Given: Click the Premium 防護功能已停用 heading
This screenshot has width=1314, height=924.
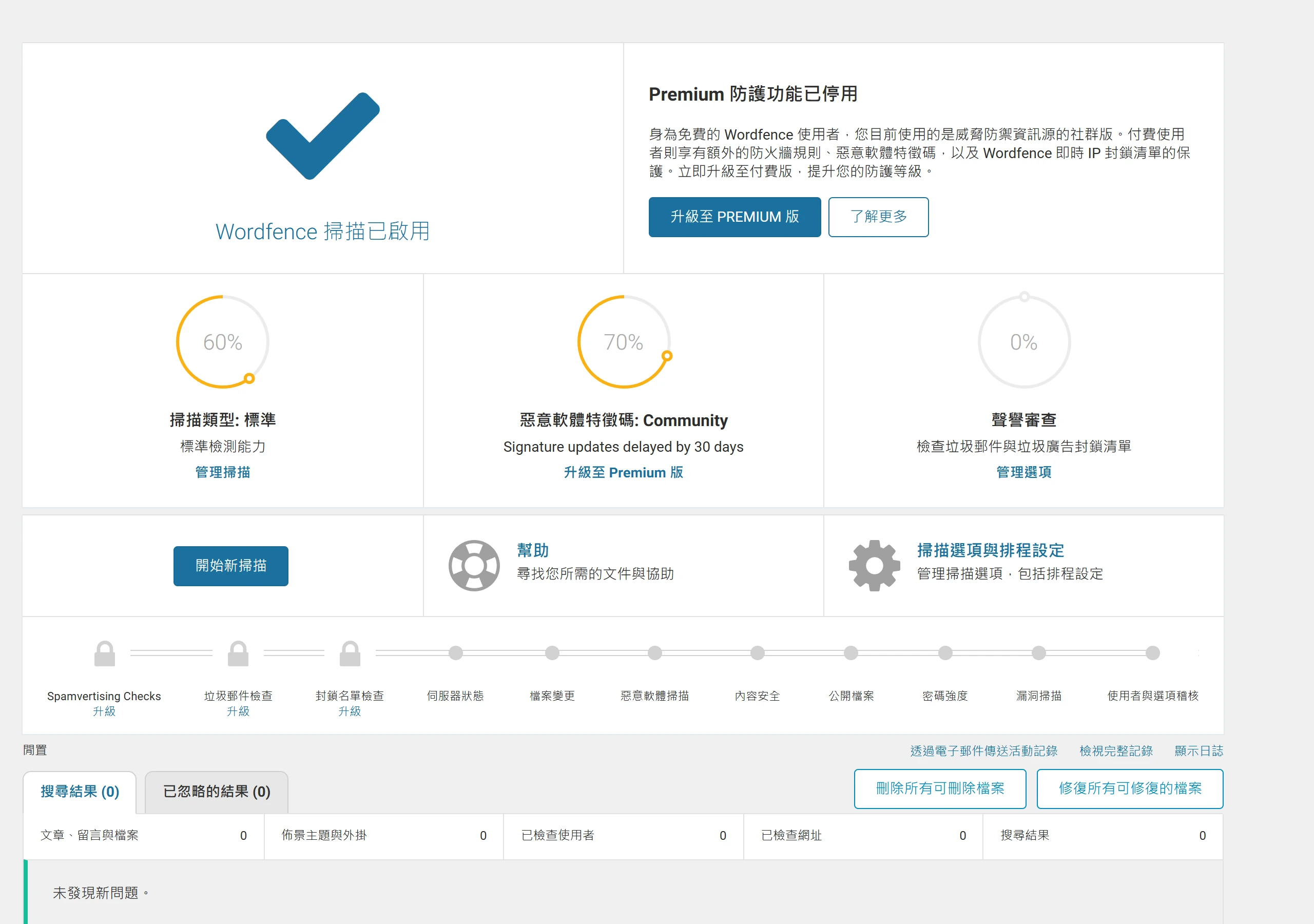Looking at the screenshot, I should click(753, 94).
